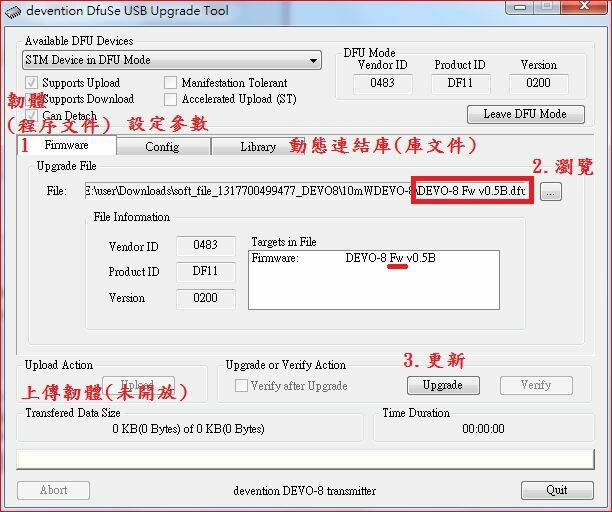Toggle the Can Detach checkbox
The height and width of the screenshot is (512, 612).
pyautogui.click(x=31, y=115)
